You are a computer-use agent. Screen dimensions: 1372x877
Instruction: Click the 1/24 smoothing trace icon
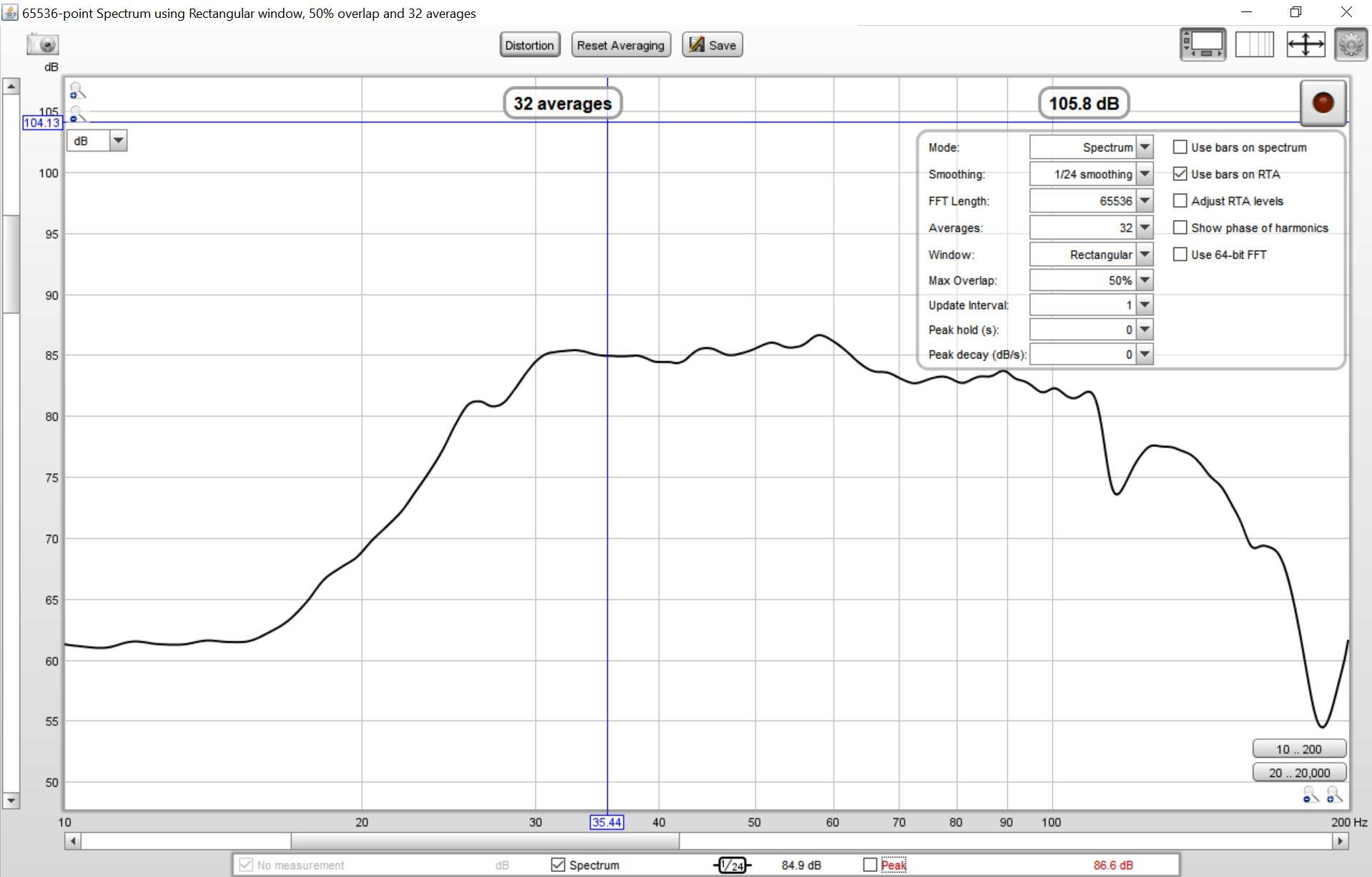732,866
